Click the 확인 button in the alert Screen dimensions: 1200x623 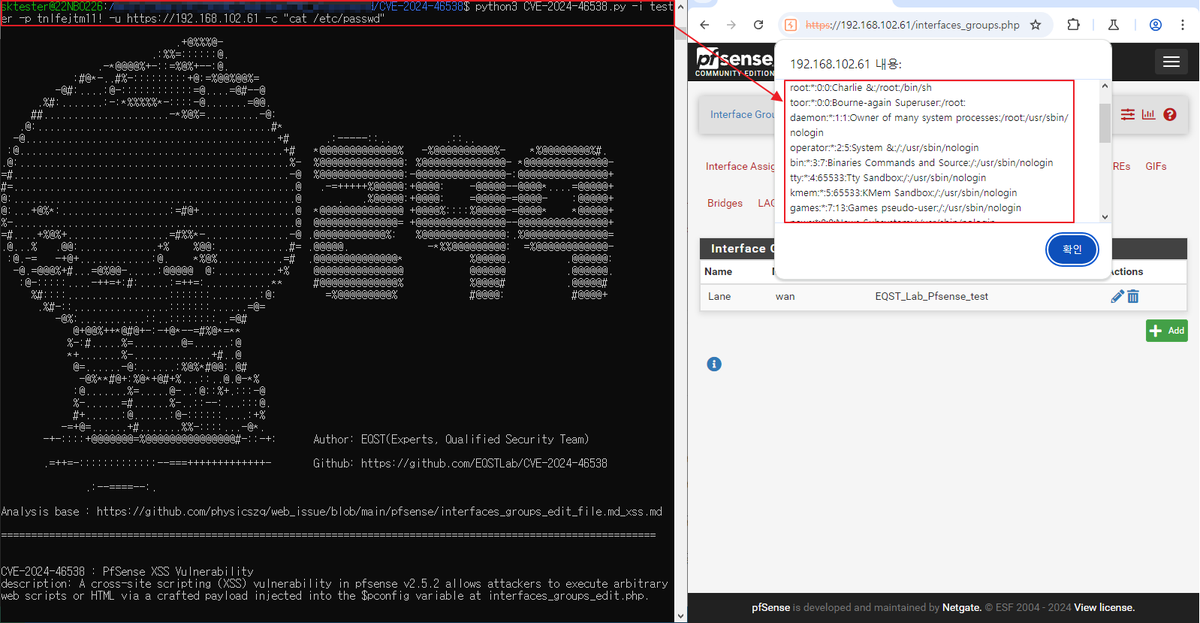pyautogui.click(x=1072, y=249)
